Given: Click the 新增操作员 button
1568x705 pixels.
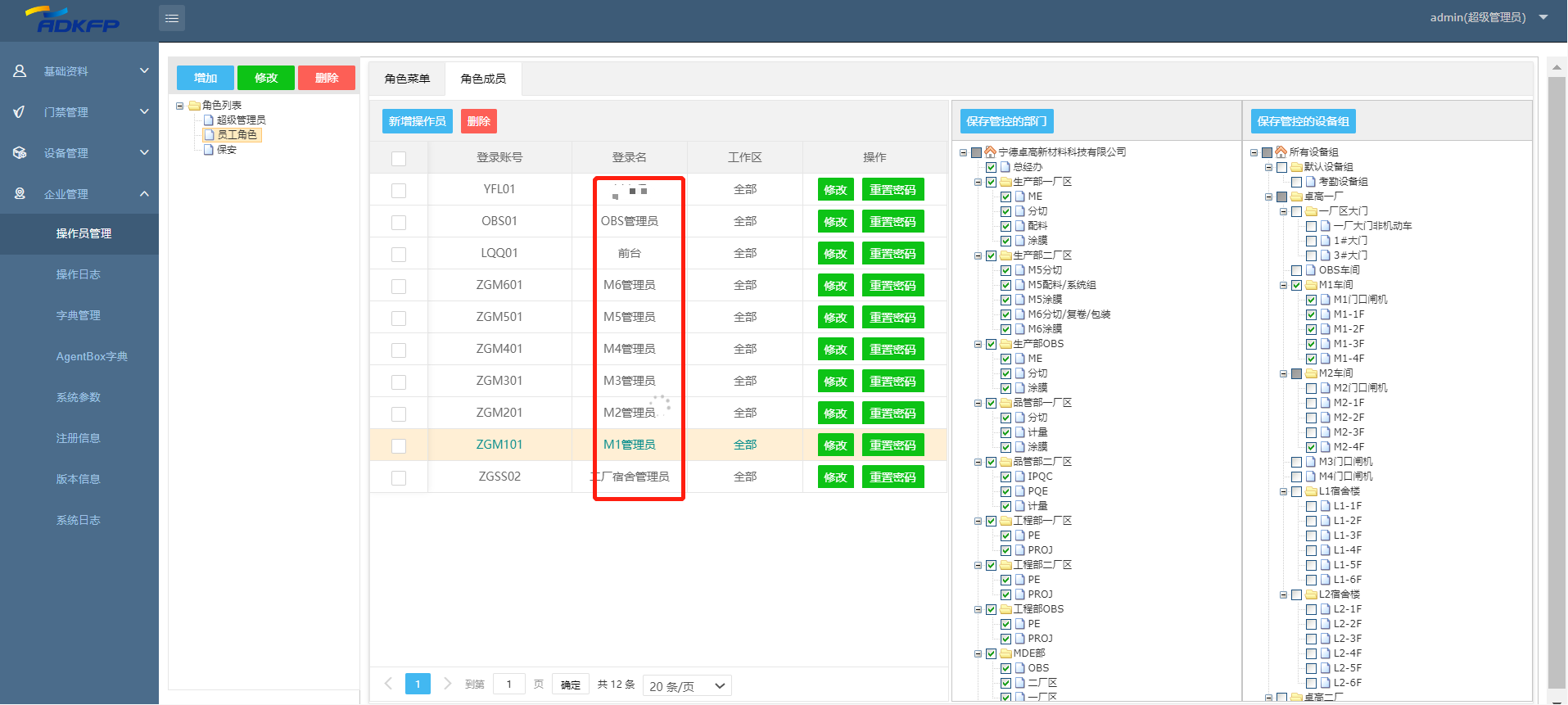Looking at the screenshot, I should [418, 121].
